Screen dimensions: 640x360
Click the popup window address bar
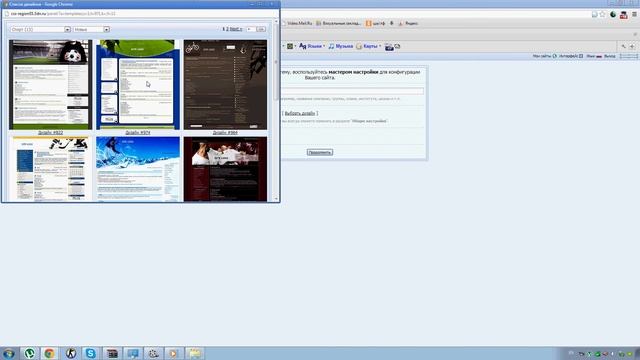(x=141, y=13)
